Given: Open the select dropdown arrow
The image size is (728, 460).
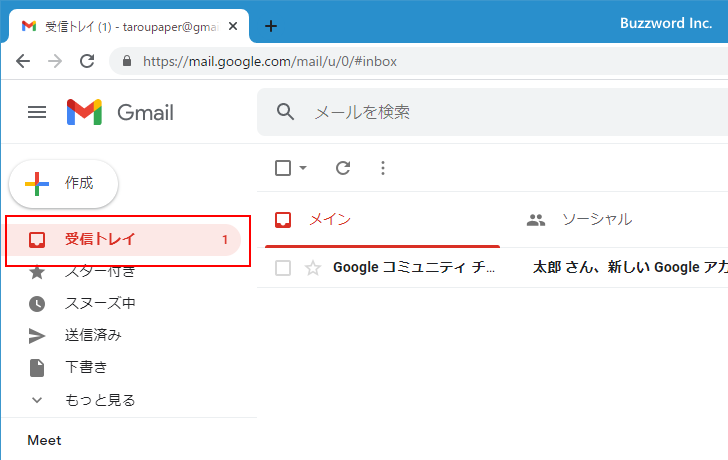Looking at the screenshot, I should pyautogui.click(x=303, y=168).
